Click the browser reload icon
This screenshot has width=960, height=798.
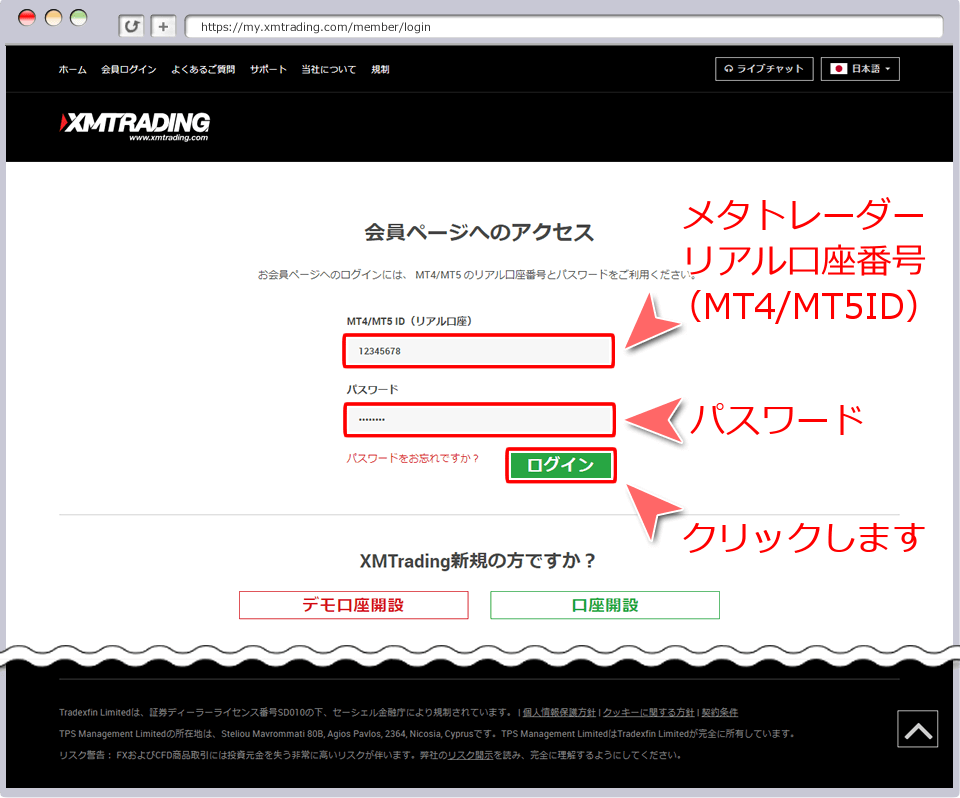click(130, 26)
